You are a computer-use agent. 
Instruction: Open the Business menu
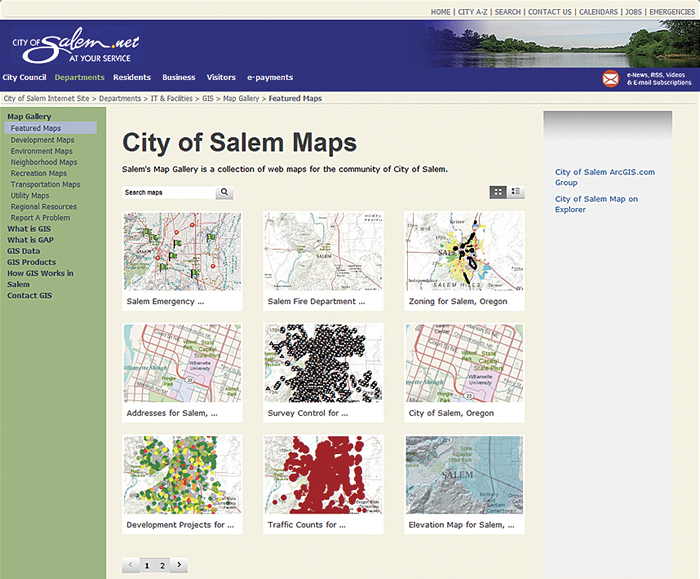179,77
